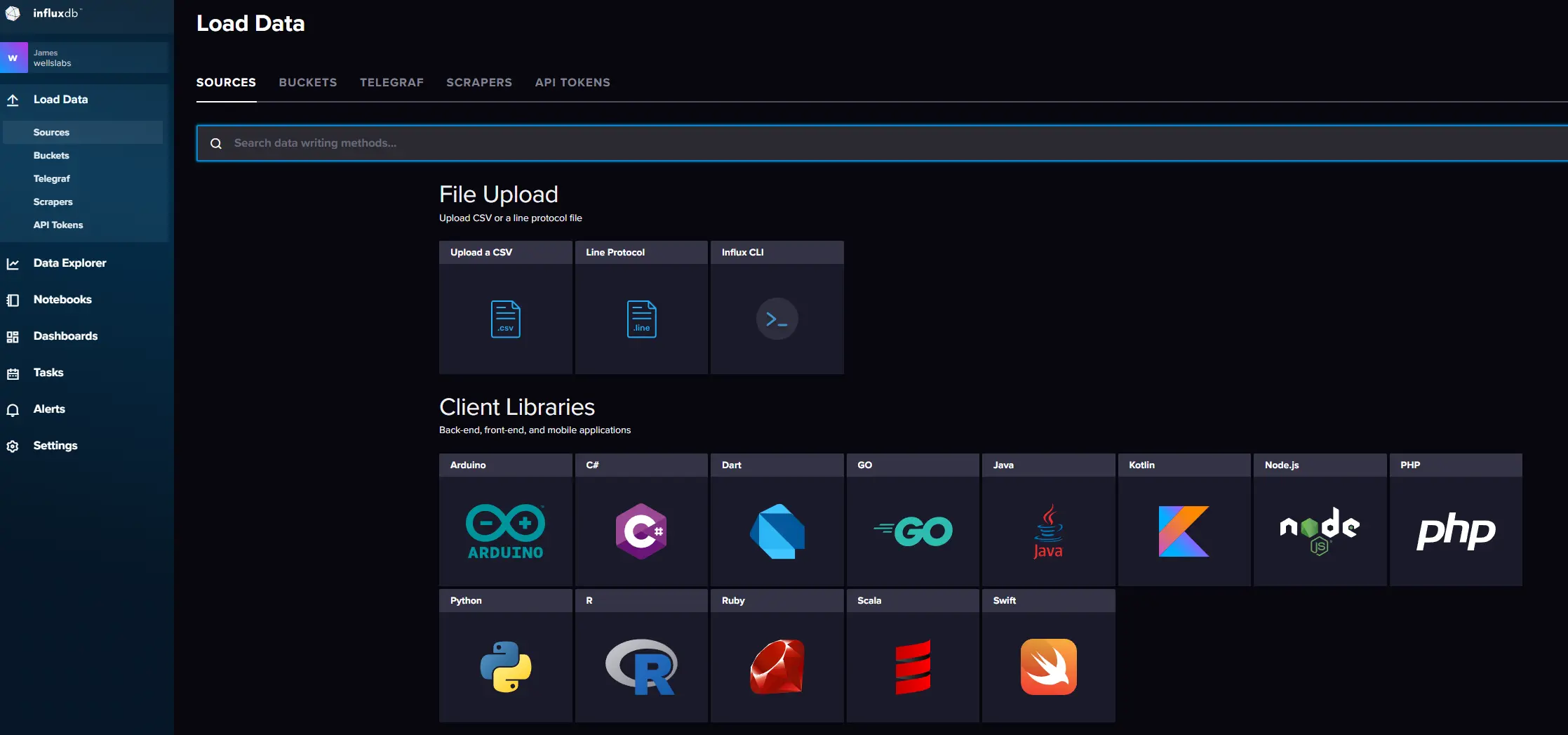Select the Ruby gem logo
This screenshot has width=1568, height=735.
777,667
